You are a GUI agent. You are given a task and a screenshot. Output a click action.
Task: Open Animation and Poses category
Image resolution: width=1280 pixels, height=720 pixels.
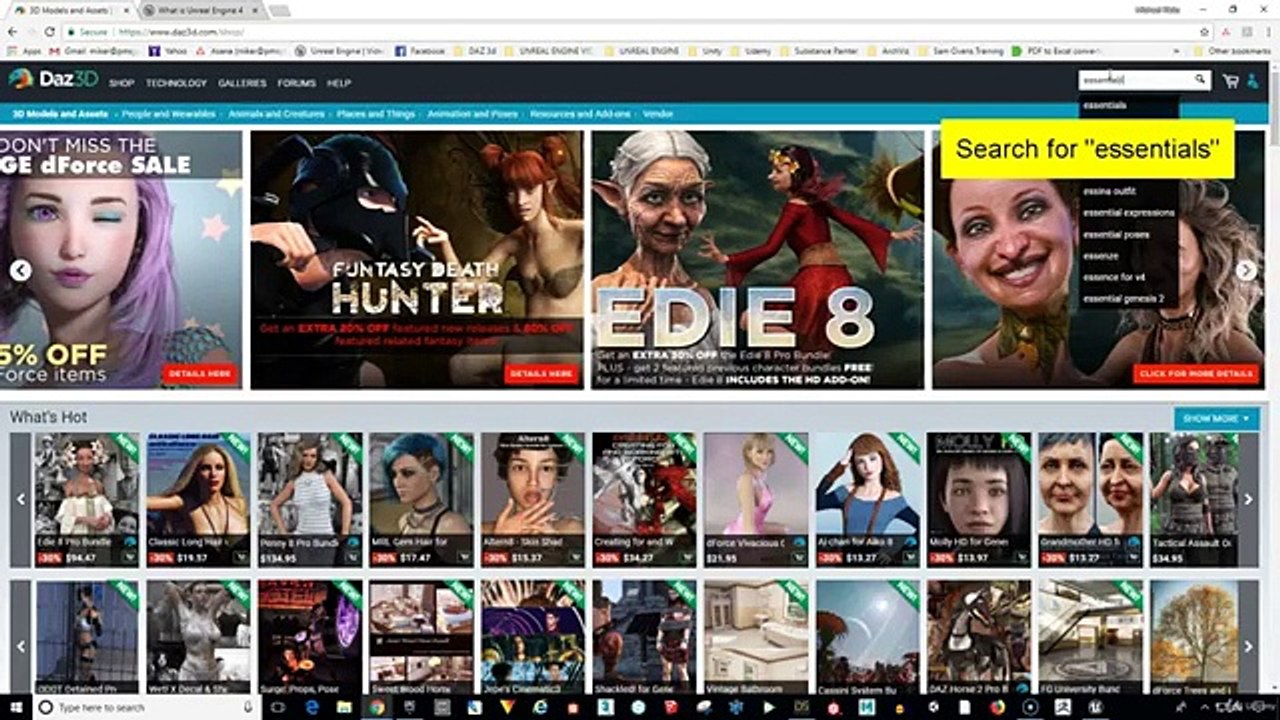point(473,114)
